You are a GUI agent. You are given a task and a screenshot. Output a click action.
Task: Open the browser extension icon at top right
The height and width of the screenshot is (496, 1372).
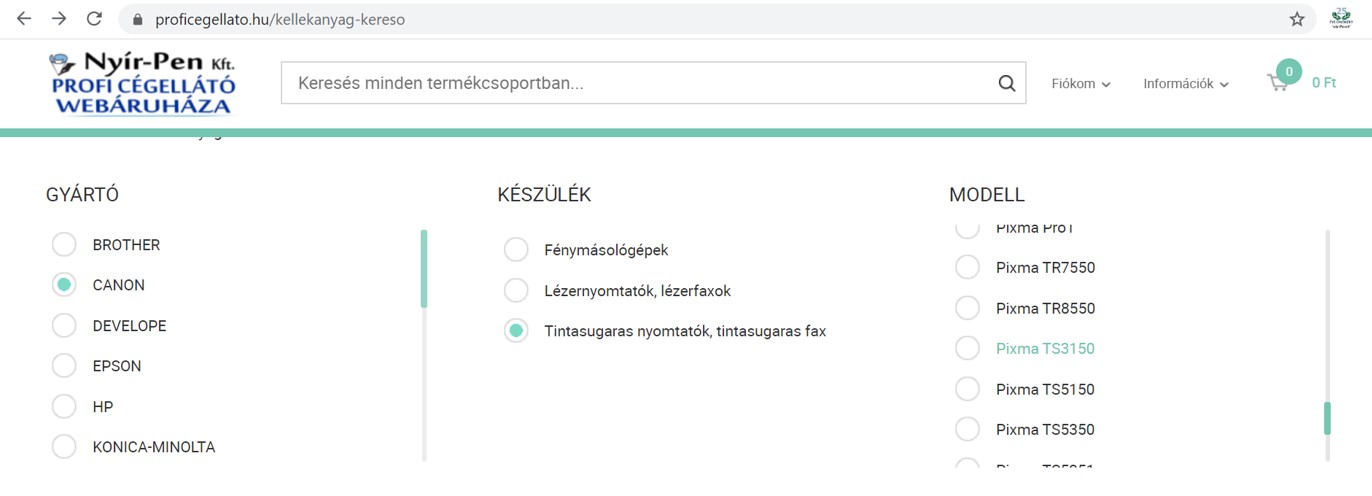coord(1341,18)
